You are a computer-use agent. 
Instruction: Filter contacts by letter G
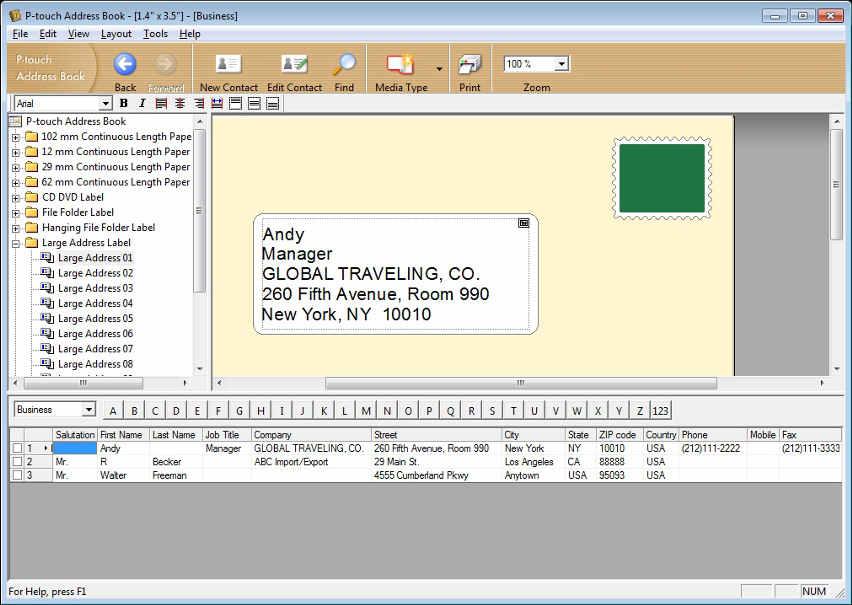[239, 410]
